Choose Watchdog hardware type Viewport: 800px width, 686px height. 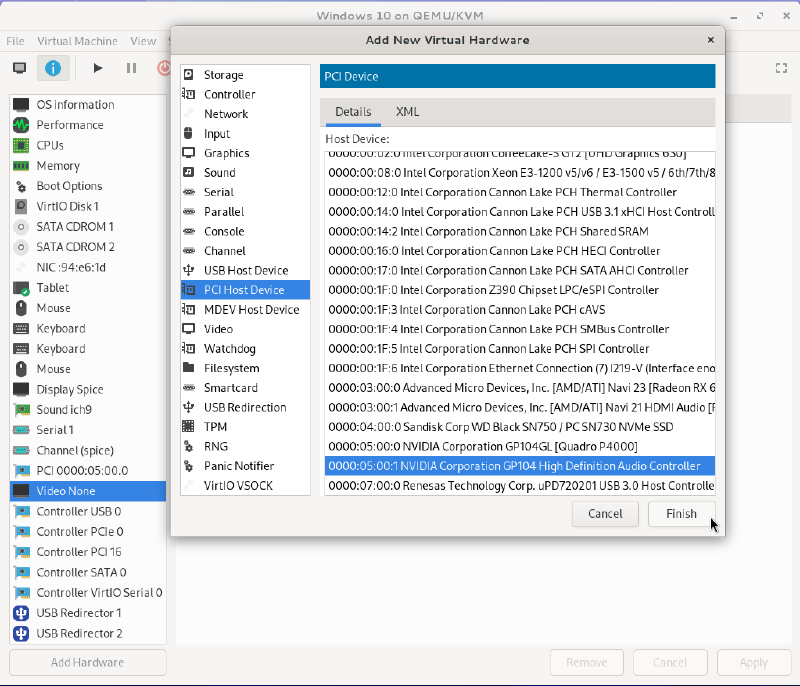click(245, 348)
